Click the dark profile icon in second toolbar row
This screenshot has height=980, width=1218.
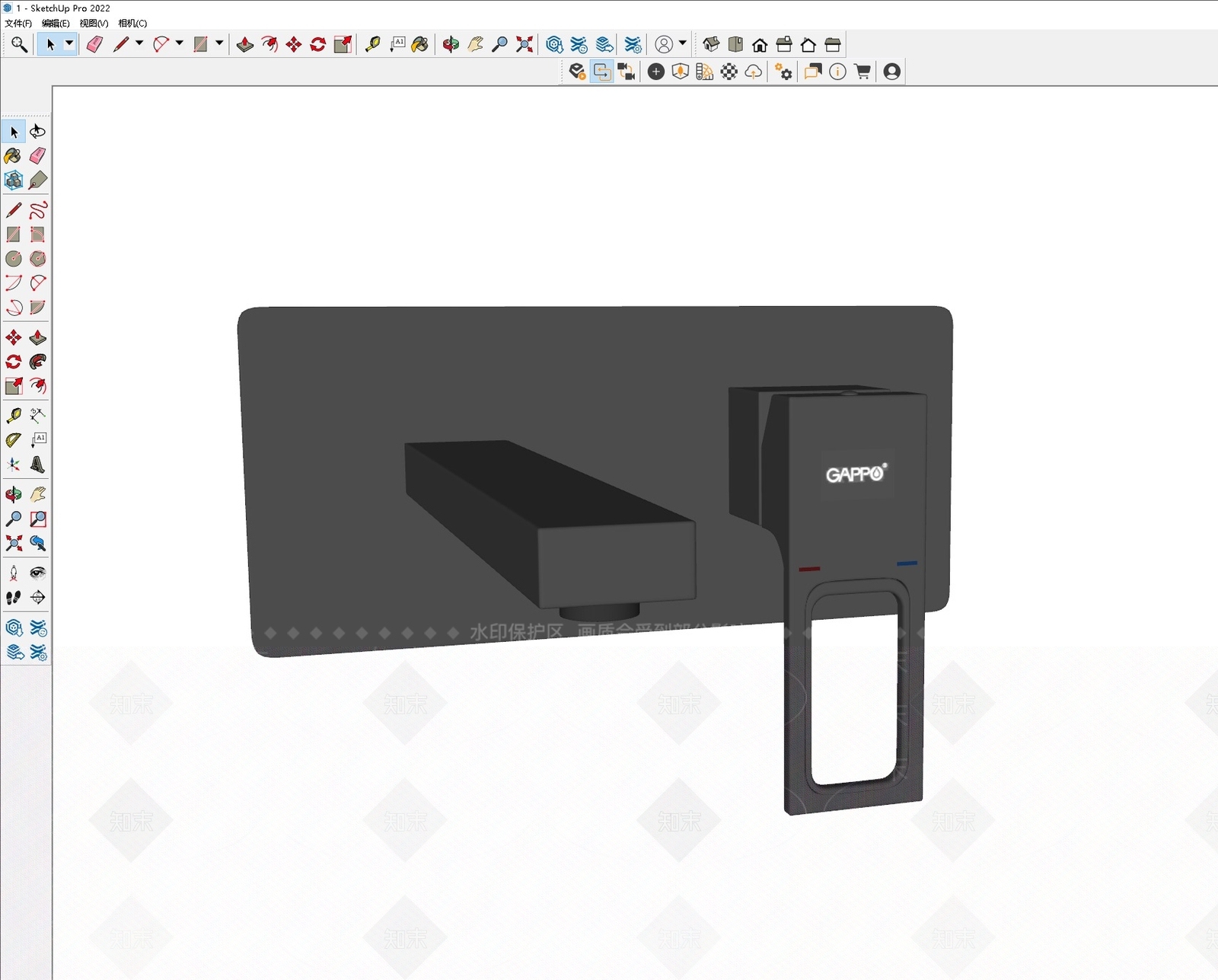point(892,72)
